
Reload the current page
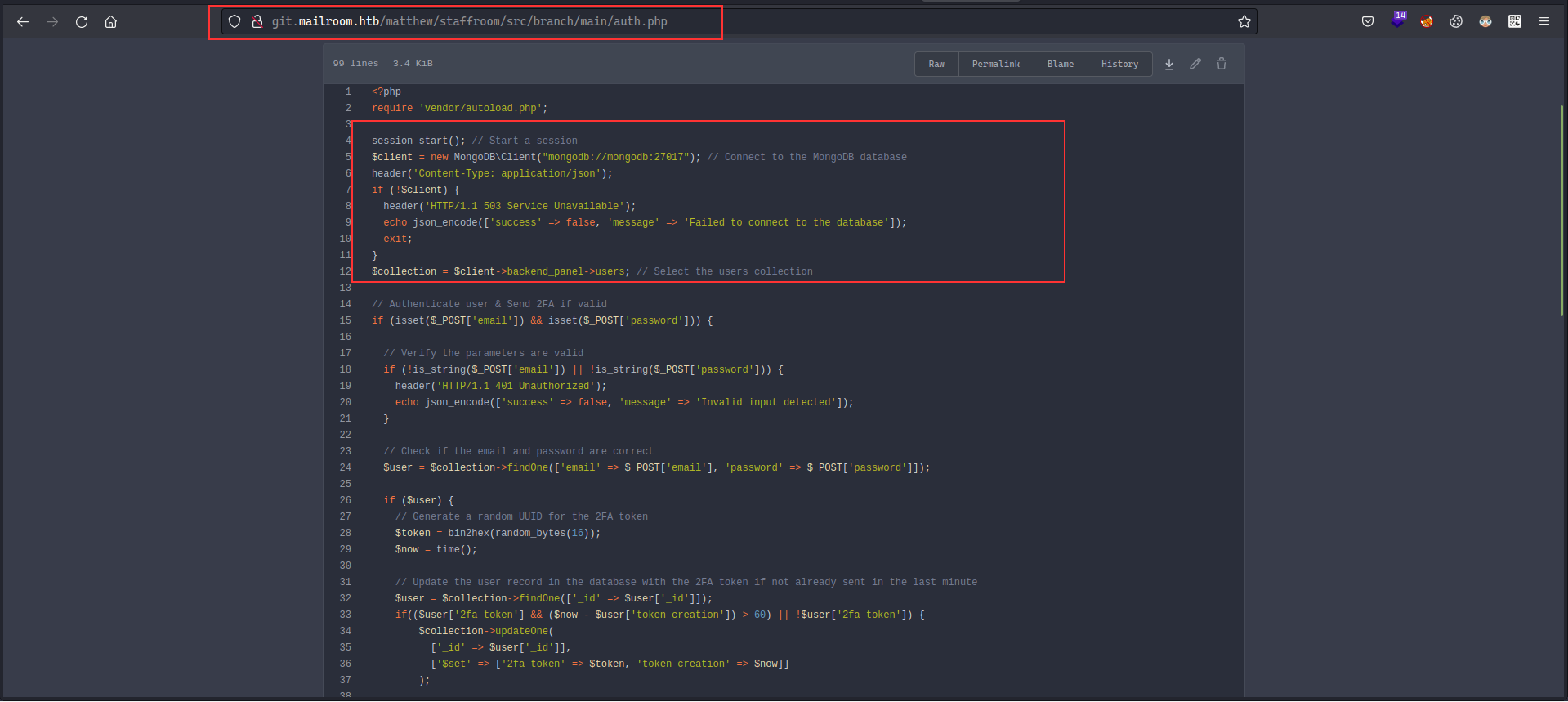[x=82, y=22]
